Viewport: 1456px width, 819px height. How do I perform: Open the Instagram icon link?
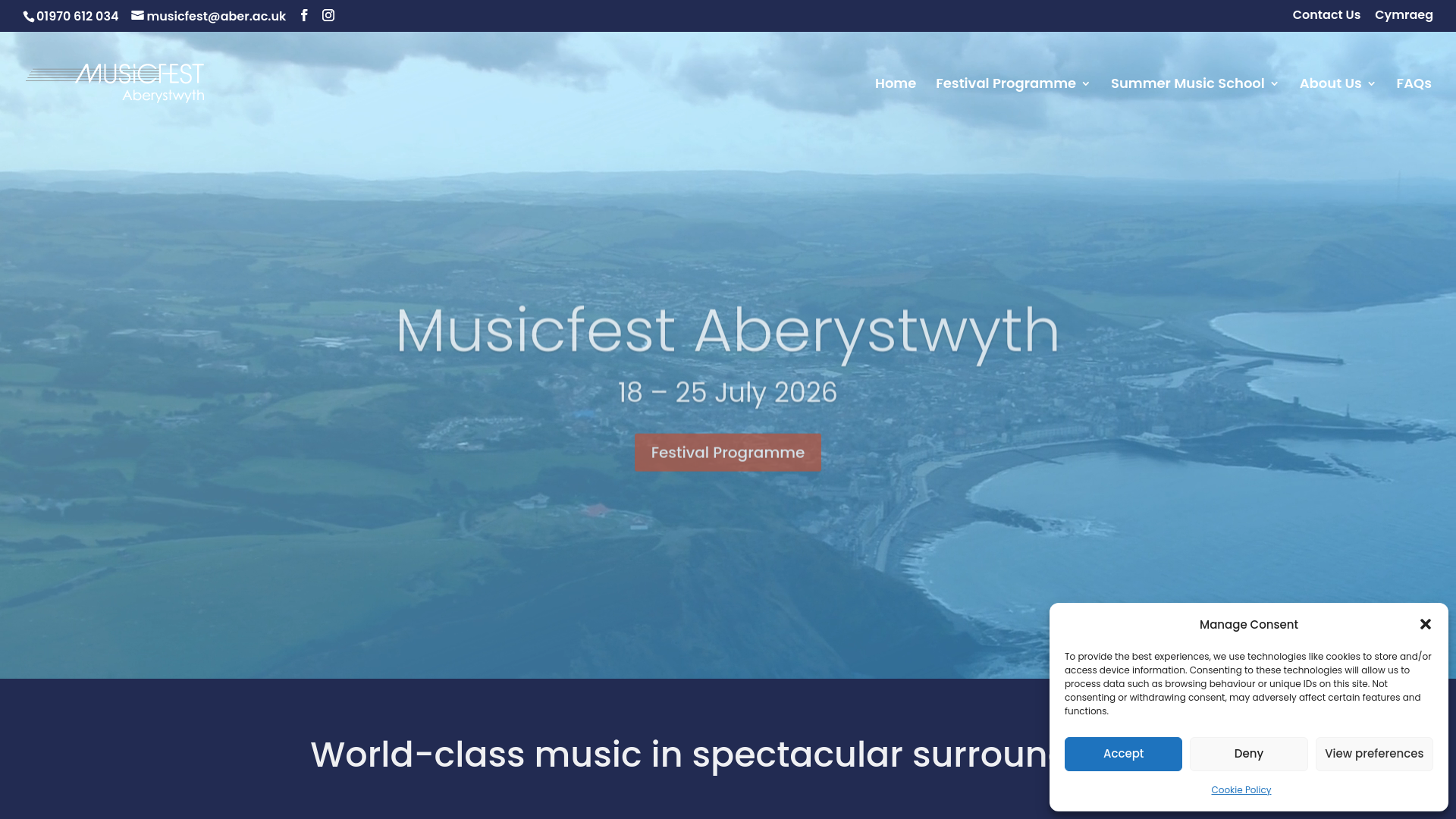(x=328, y=15)
